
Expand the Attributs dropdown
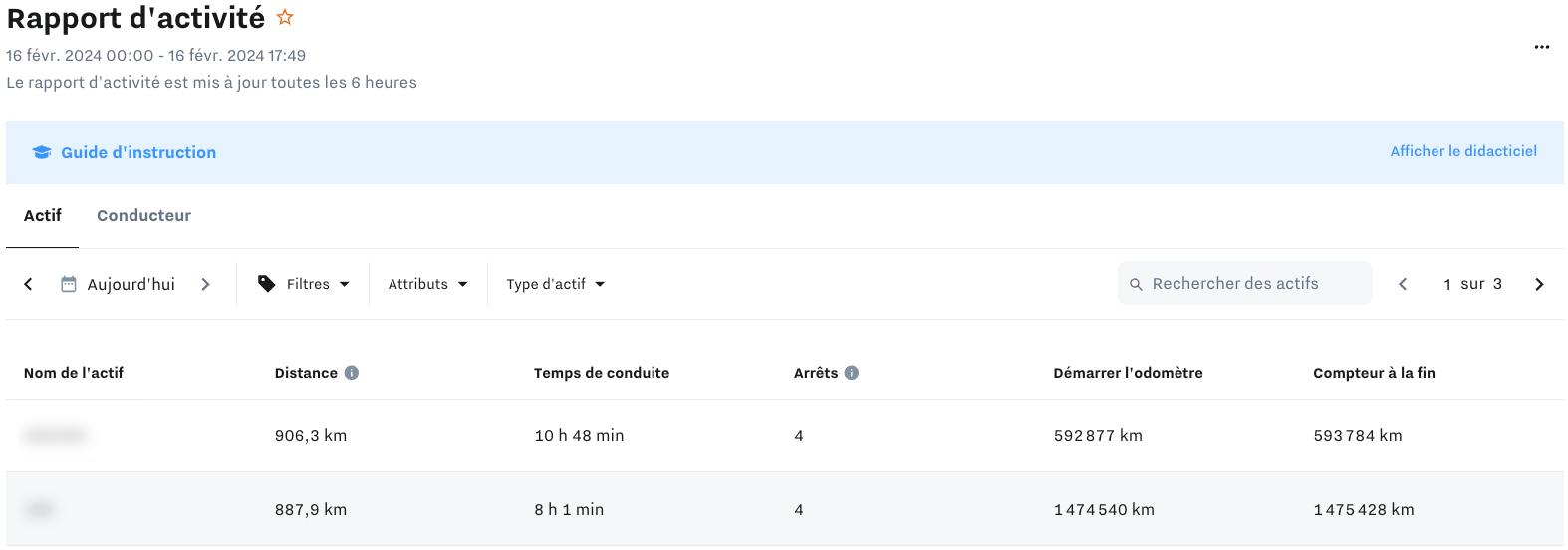428,284
